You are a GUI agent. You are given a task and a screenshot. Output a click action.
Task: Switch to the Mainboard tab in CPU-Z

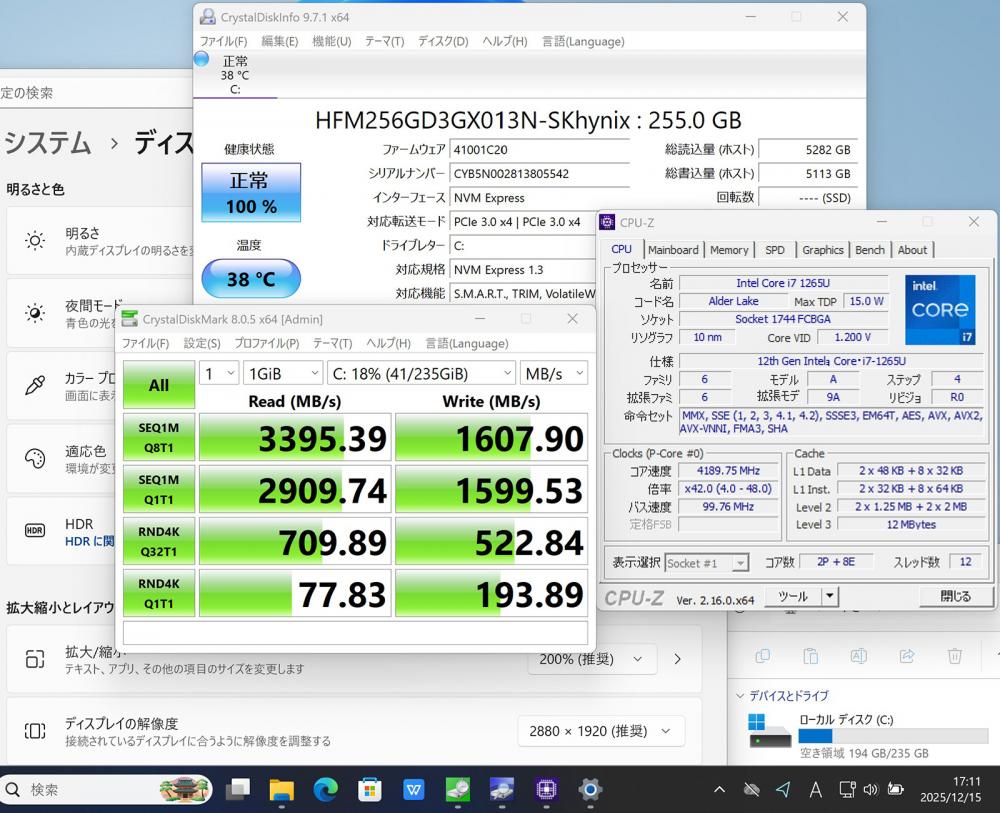pyautogui.click(x=673, y=250)
